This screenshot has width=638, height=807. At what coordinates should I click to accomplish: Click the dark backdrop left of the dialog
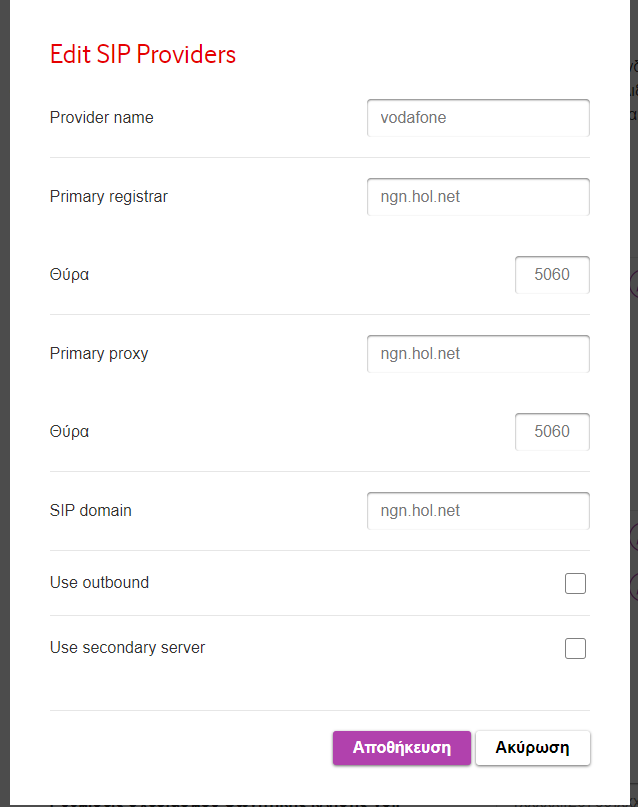[x=5, y=404]
